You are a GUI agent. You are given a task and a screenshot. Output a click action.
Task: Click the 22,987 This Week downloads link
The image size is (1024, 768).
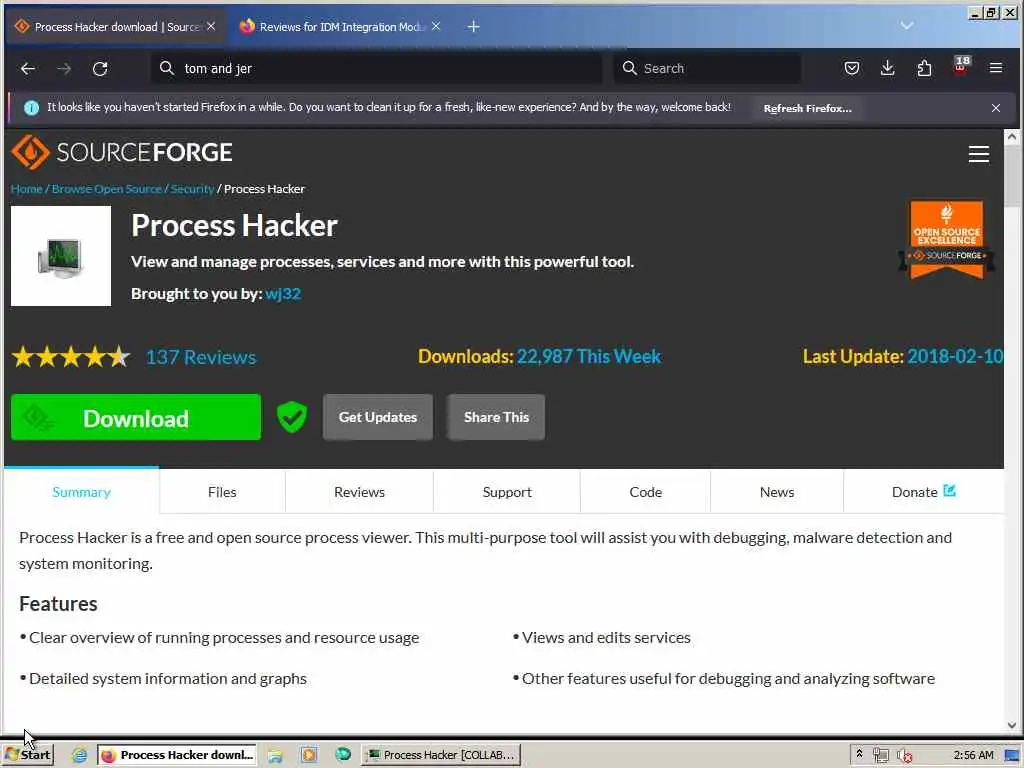coord(588,357)
